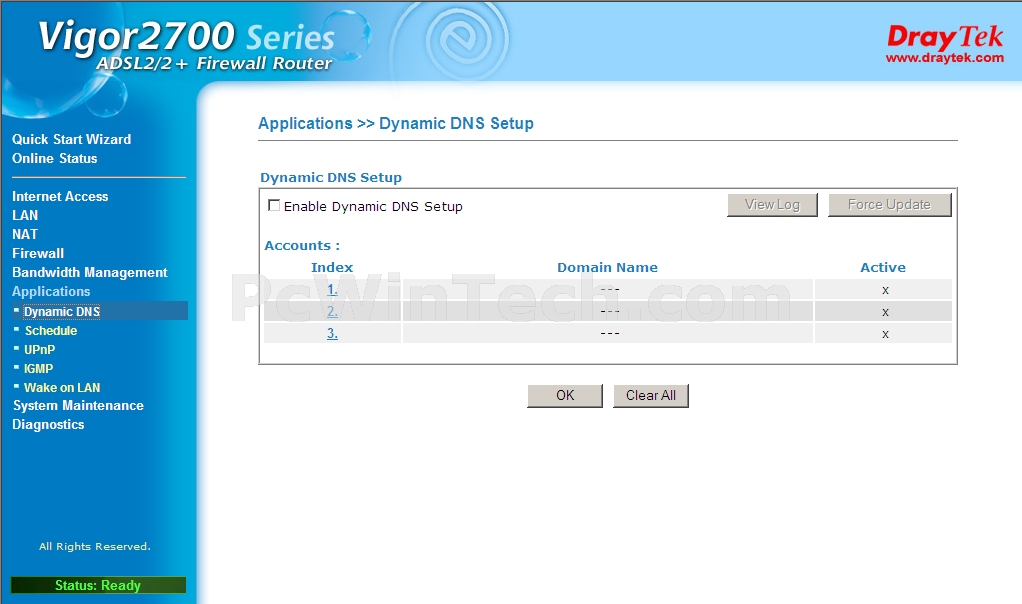Image resolution: width=1022 pixels, height=604 pixels.
Task: Click the Accounts label
Action: [302, 246]
